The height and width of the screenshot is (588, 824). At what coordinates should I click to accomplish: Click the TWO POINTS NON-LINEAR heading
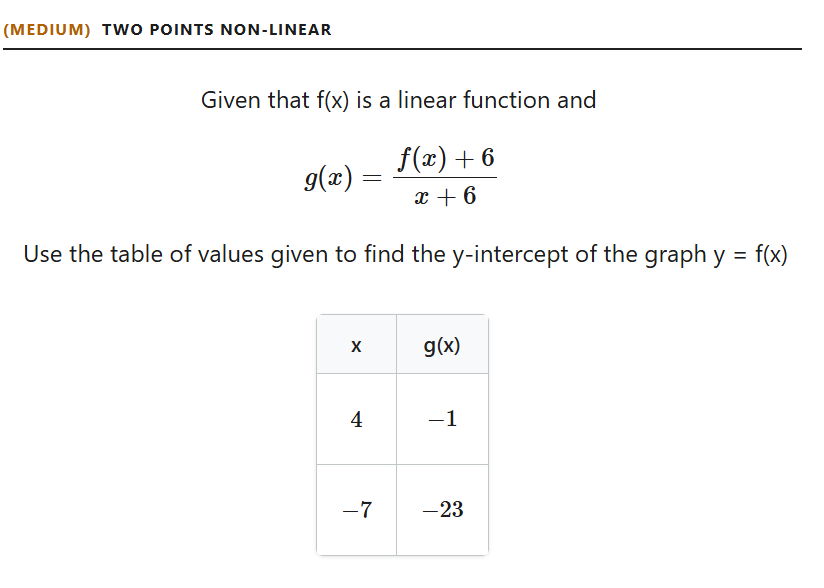click(217, 30)
